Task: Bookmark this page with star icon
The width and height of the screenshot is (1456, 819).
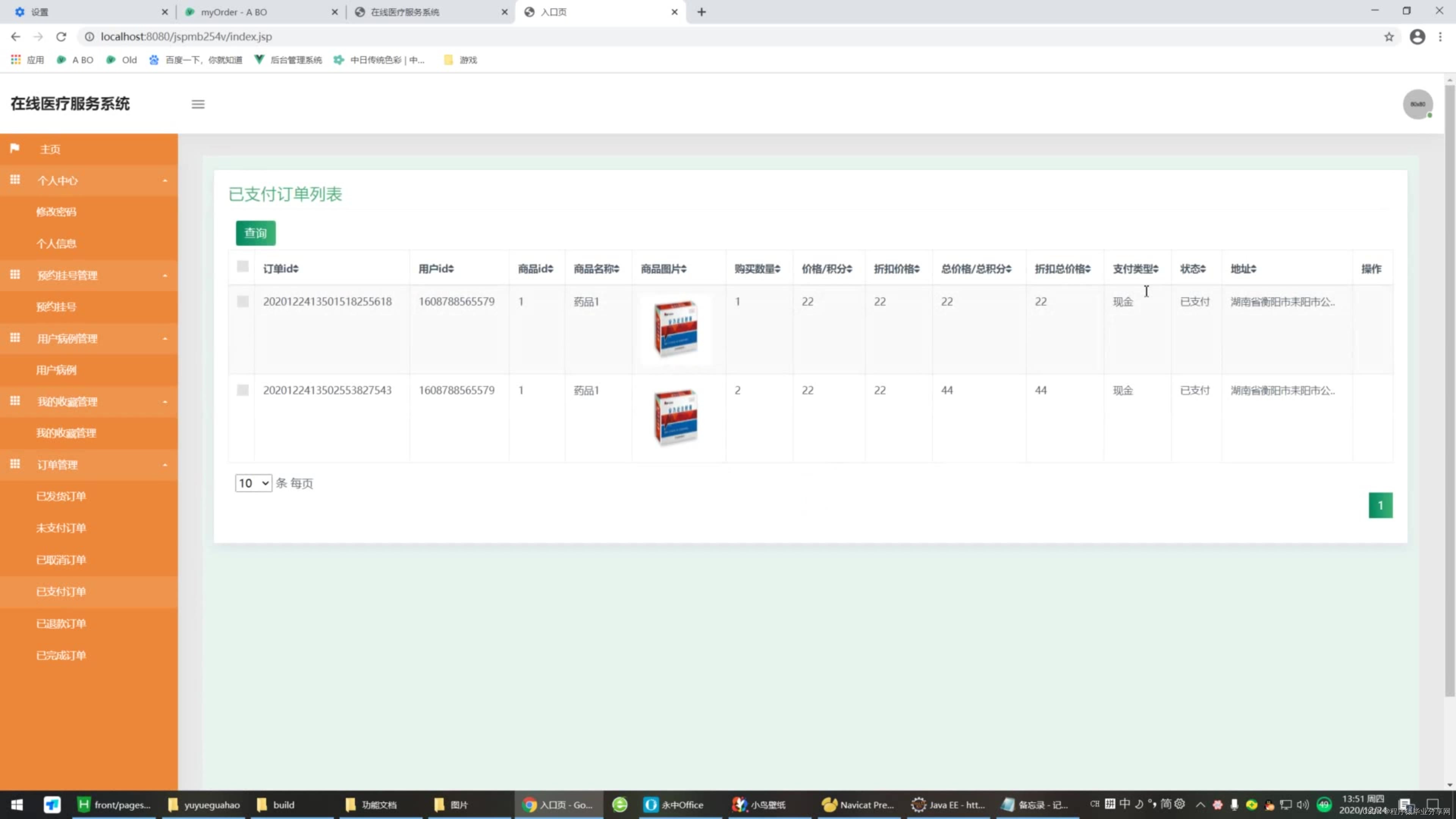Action: (x=1389, y=37)
